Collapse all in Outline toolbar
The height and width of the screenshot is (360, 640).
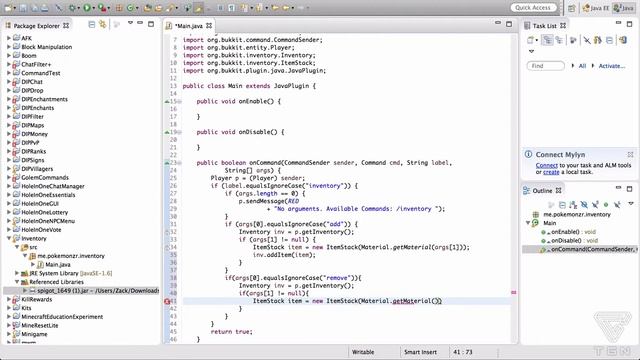tap(562, 204)
